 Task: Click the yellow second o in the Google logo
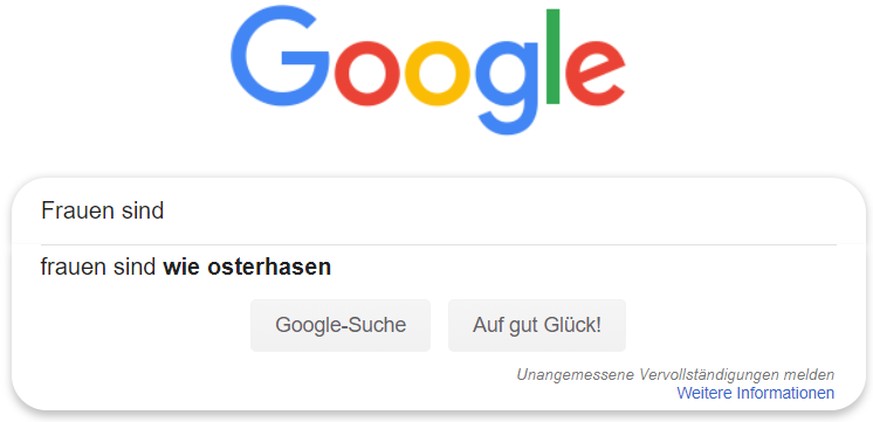coord(437,73)
